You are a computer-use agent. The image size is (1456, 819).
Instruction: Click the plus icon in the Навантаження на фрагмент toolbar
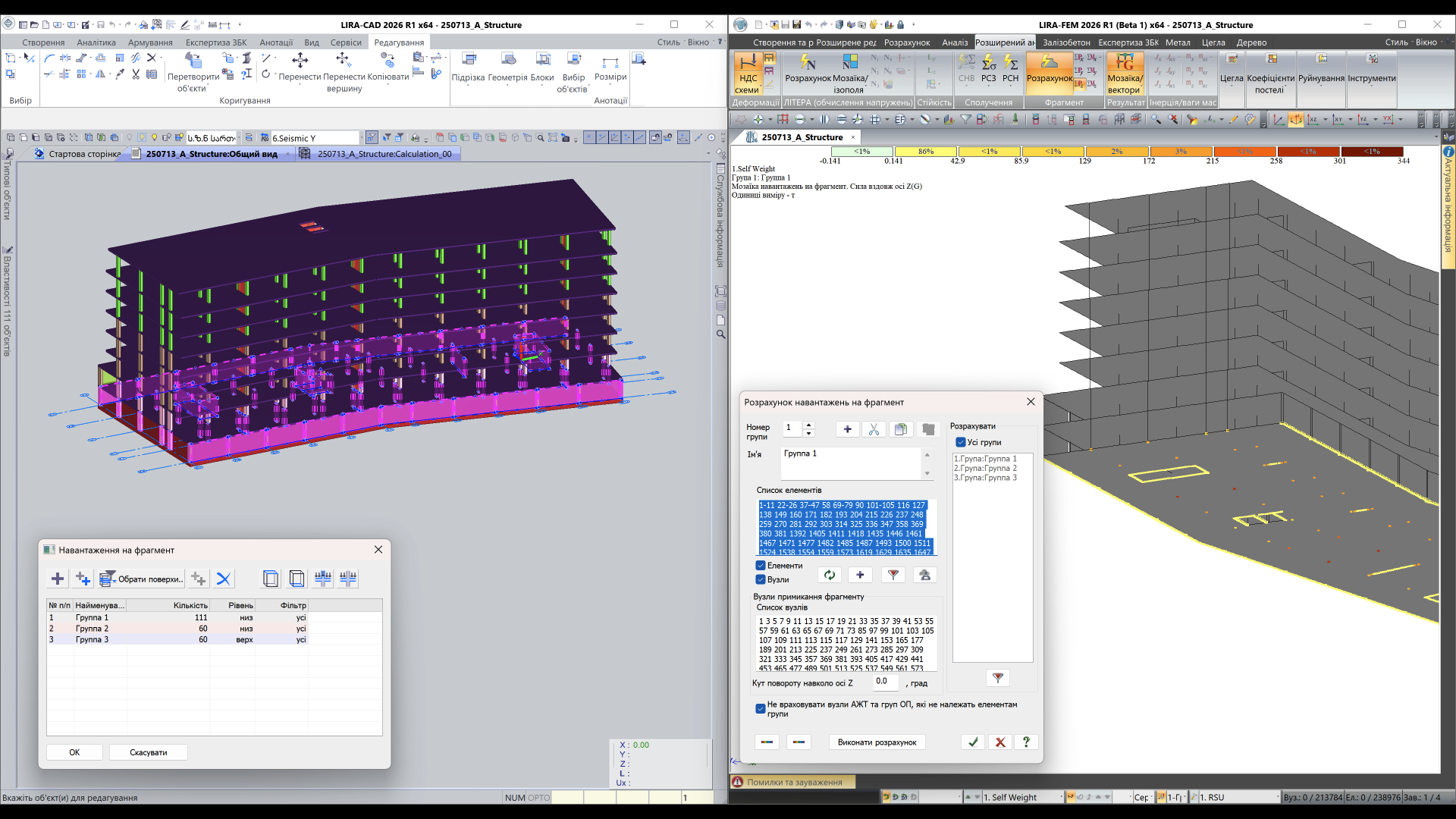click(x=58, y=579)
